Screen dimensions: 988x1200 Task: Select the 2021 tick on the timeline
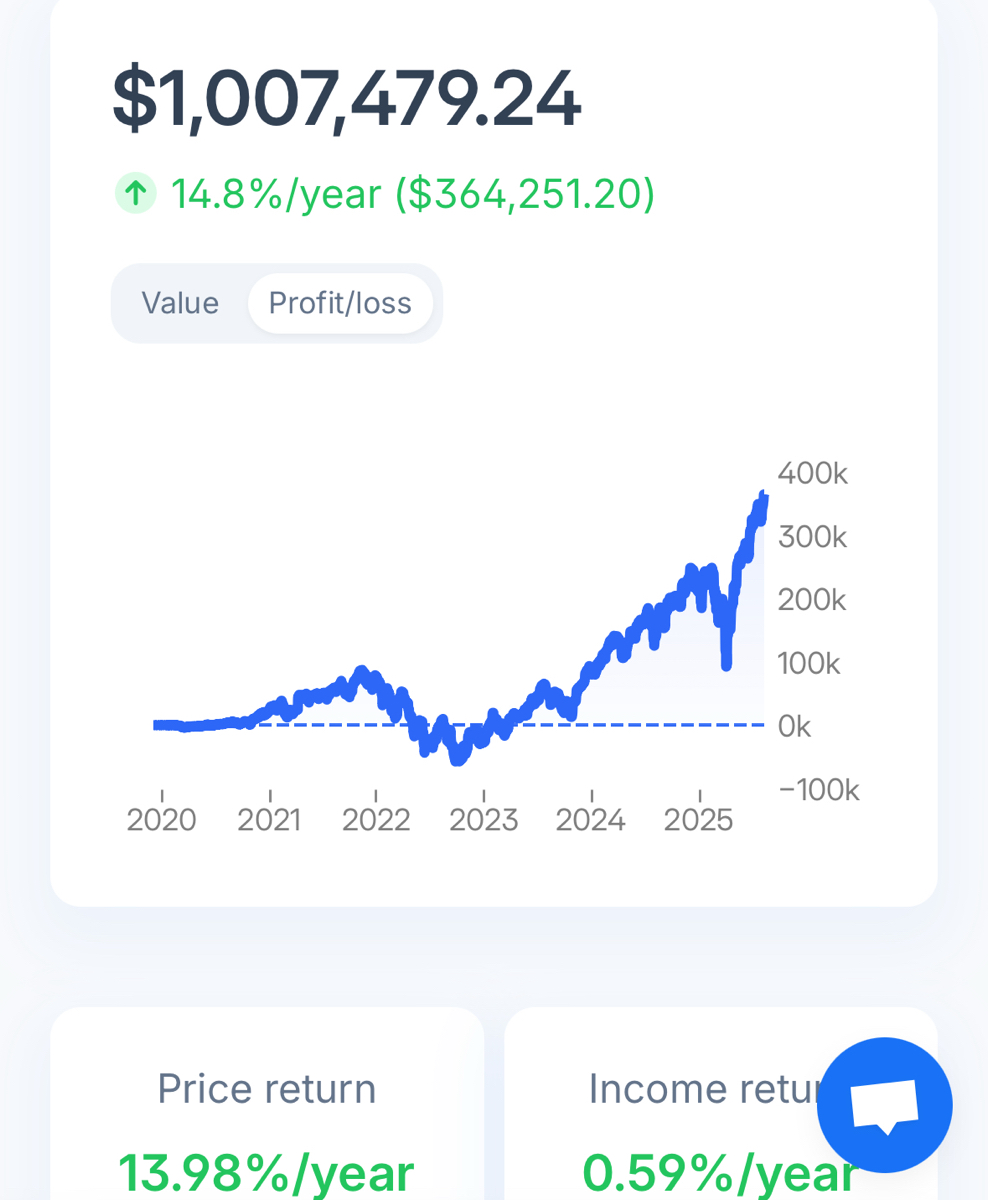tap(269, 820)
